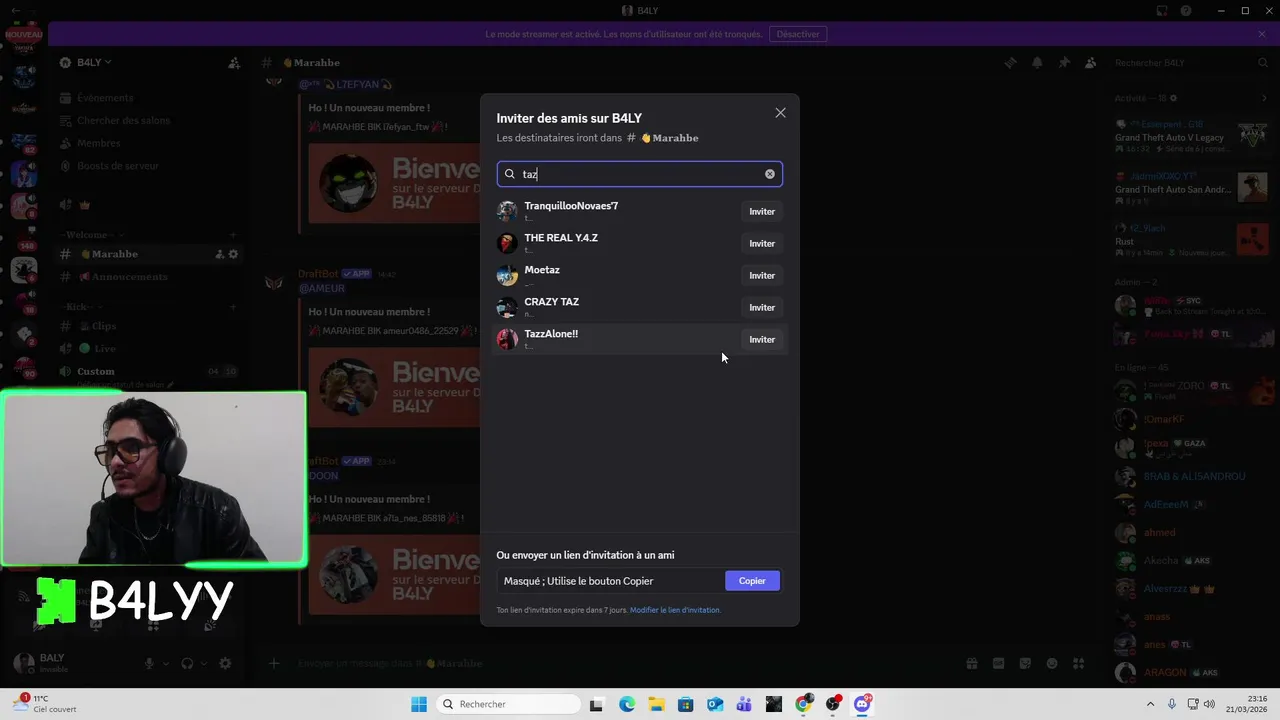Open the threads icon in channel header
The image size is (1280, 720).
pyautogui.click(x=1011, y=63)
